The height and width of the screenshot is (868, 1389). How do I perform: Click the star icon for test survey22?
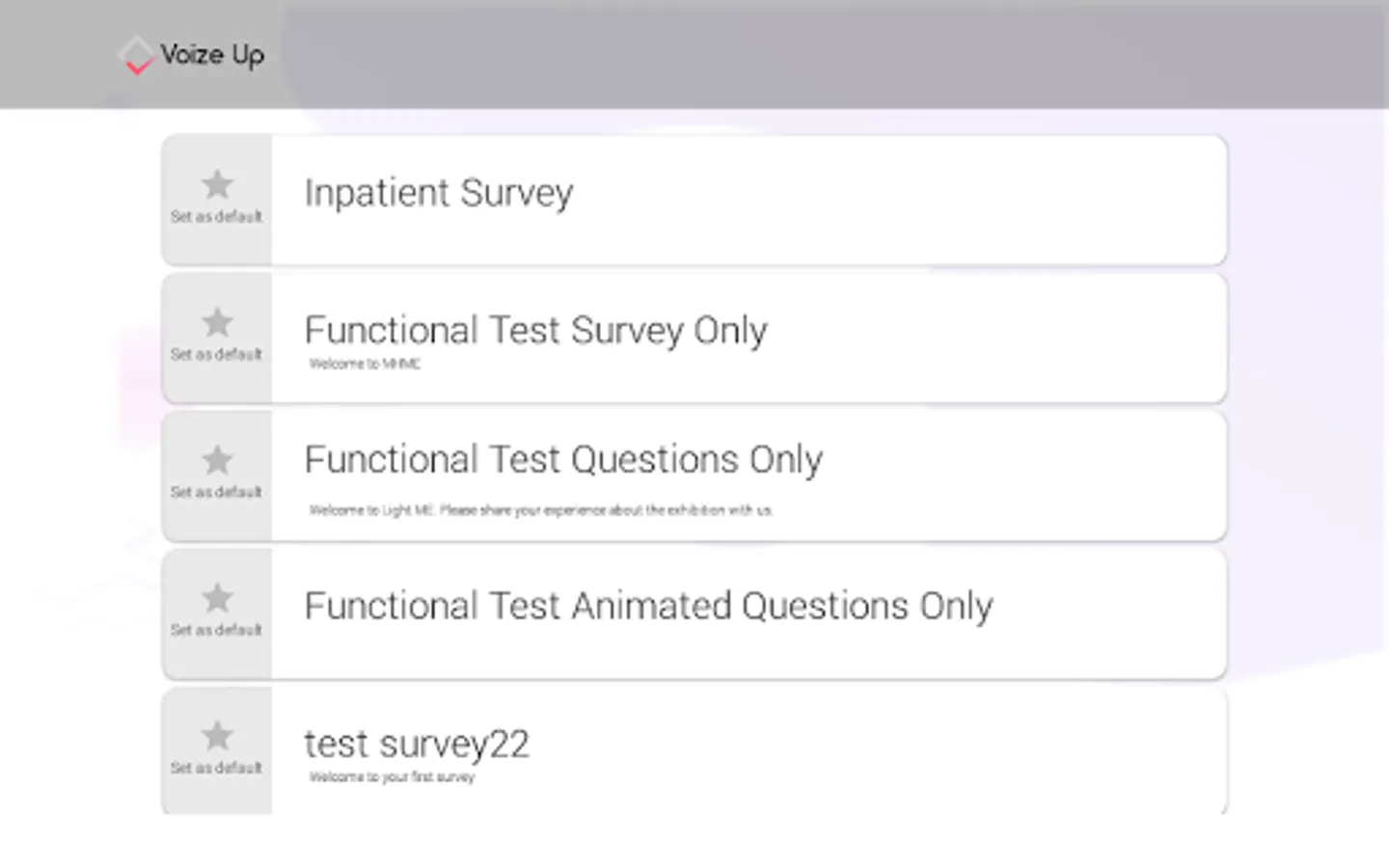(217, 735)
